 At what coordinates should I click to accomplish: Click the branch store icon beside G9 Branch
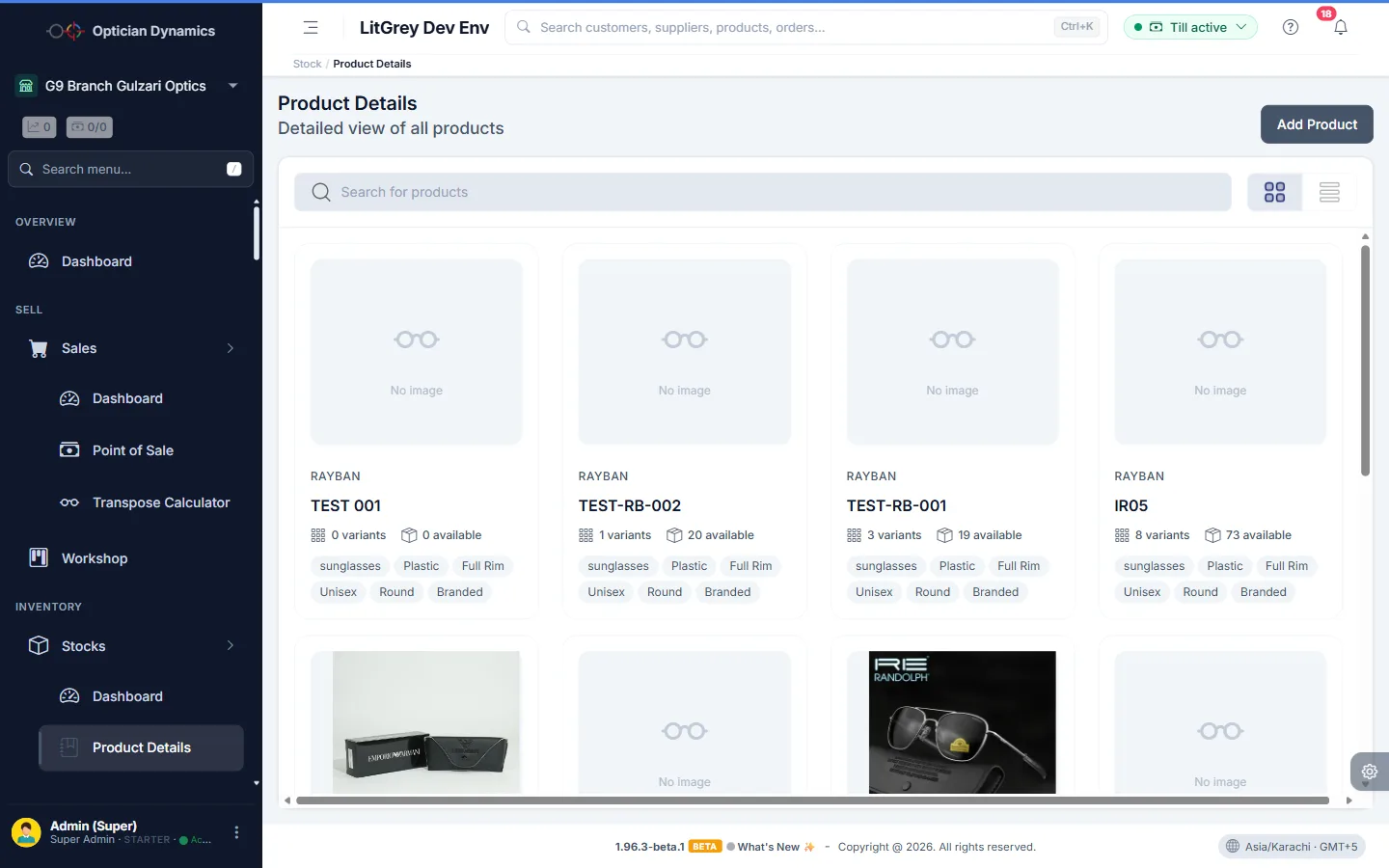26,86
